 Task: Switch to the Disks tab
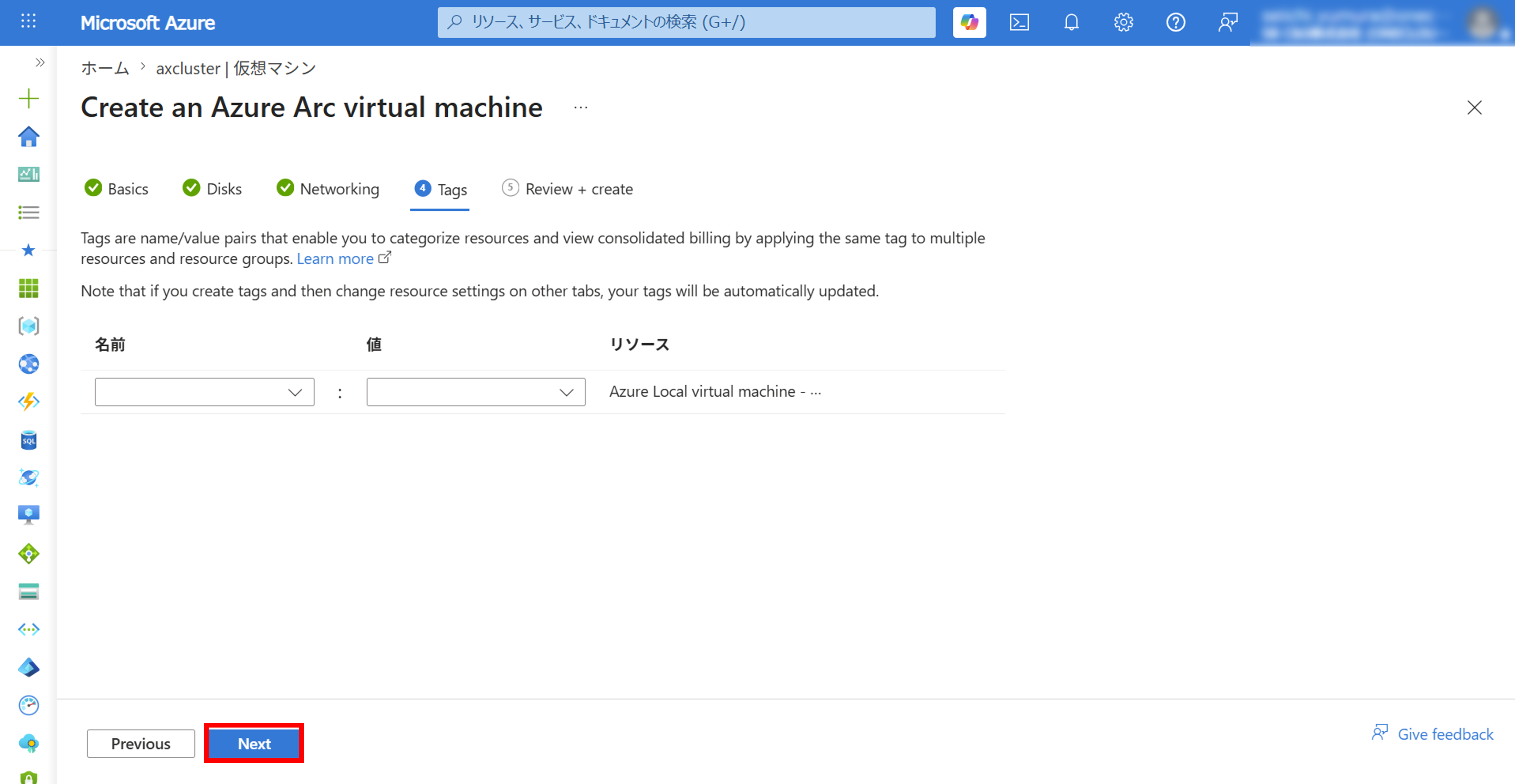pyautogui.click(x=212, y=189)
